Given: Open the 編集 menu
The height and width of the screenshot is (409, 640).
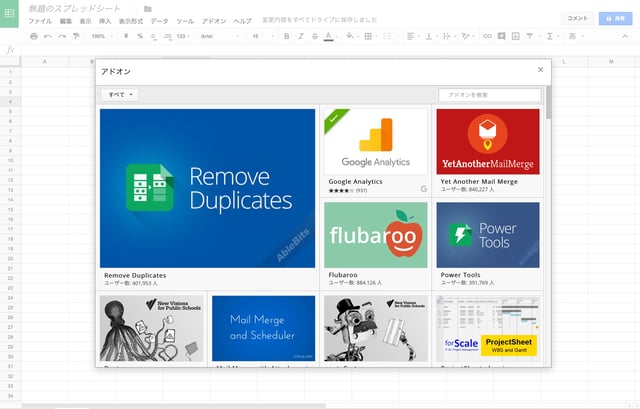Looking at the screenshot, I should click(66, 21).
